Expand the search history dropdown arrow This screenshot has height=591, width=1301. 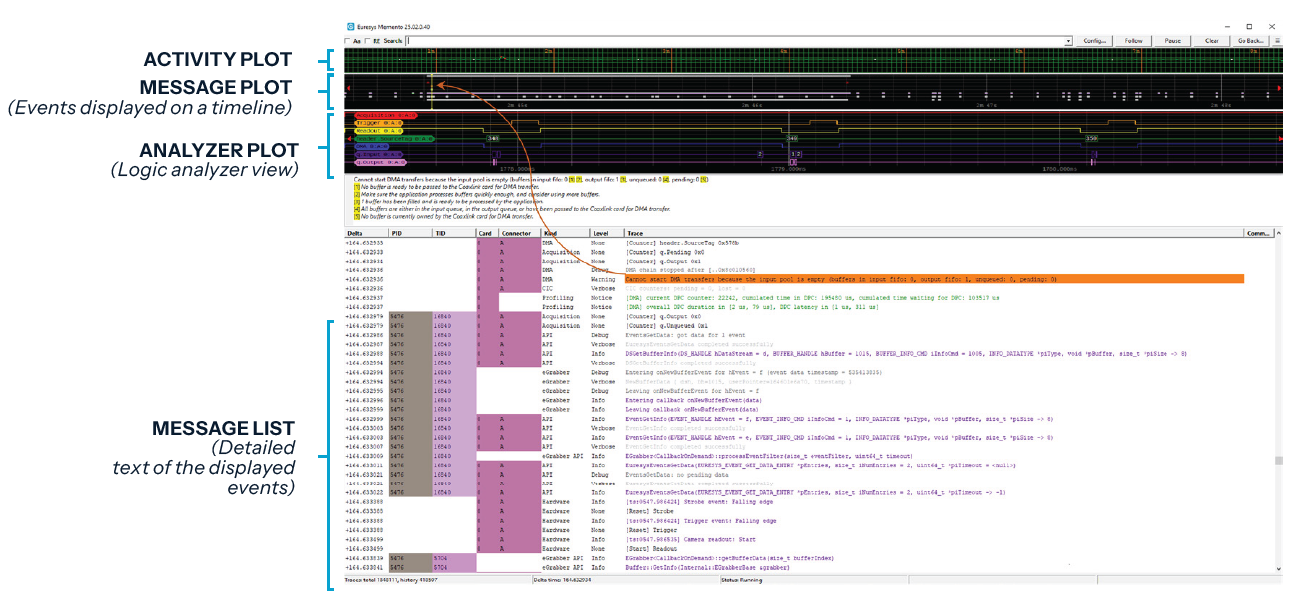pos(1069,41)
